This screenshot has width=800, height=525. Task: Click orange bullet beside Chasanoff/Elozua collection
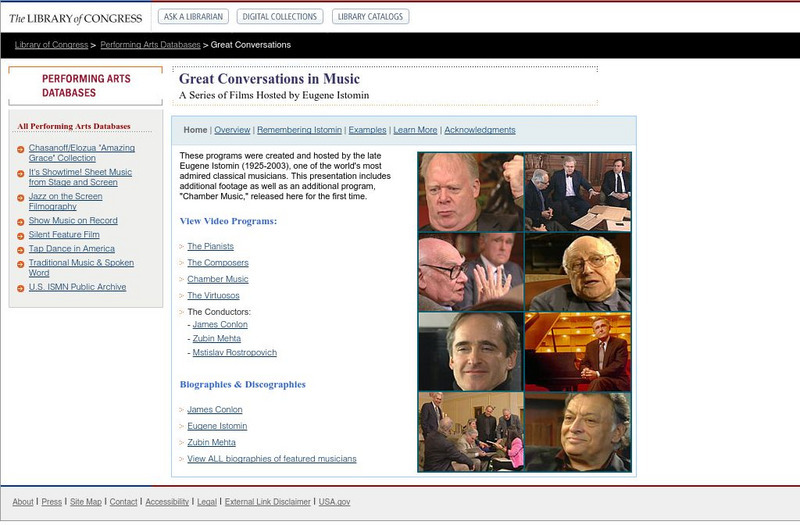pyautogui.click(x=20, y=149)
